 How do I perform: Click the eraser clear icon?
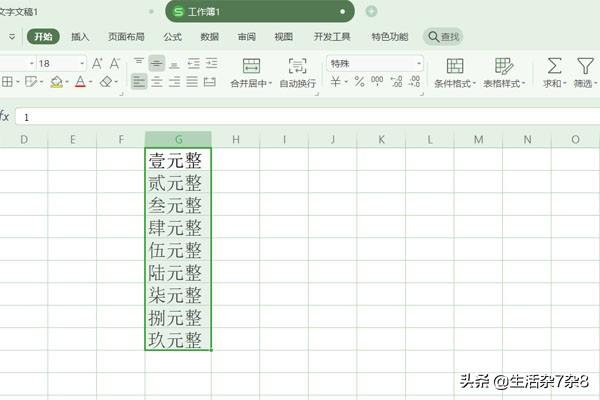pyautogui.click(x=106, y=82)
